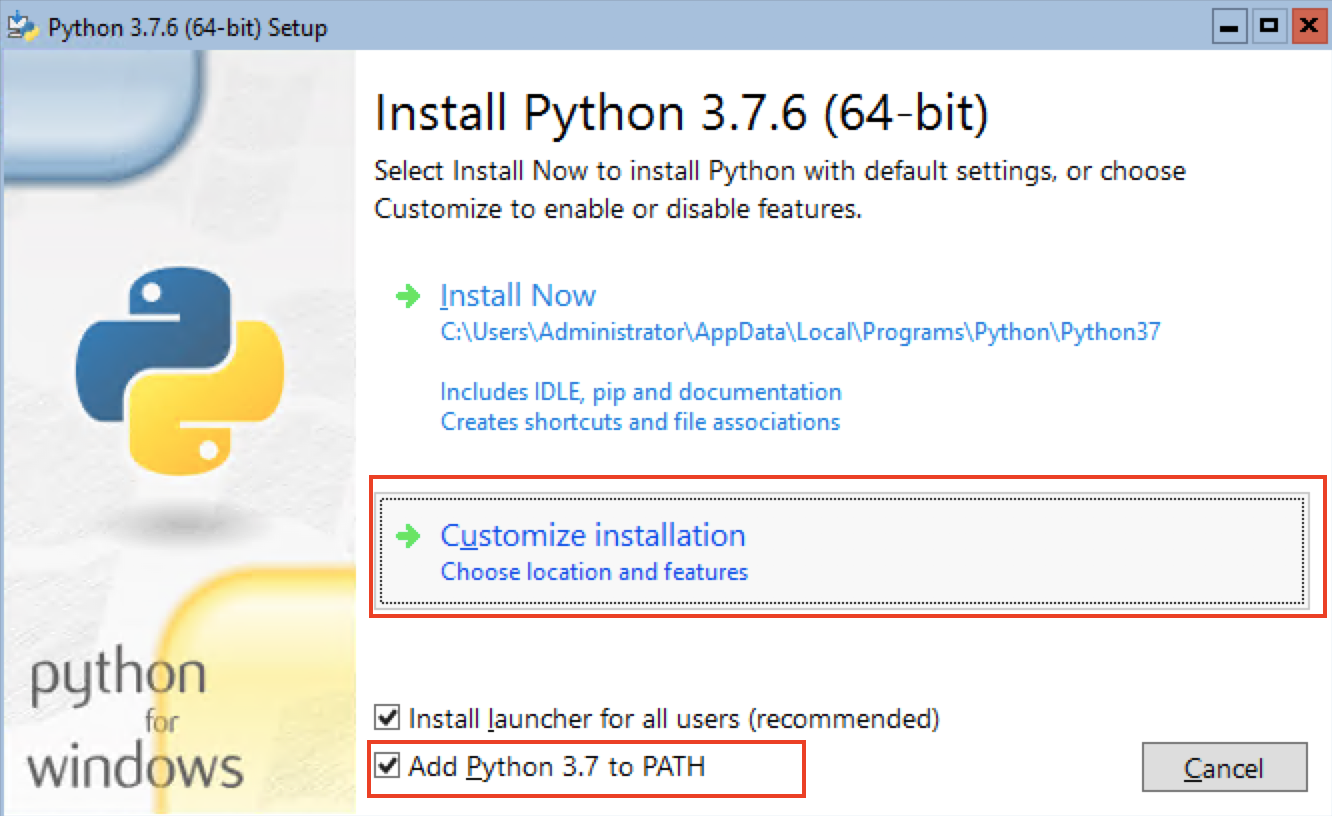Click the default install path under Install Now
1332x816 pixels.
(800, 333)
